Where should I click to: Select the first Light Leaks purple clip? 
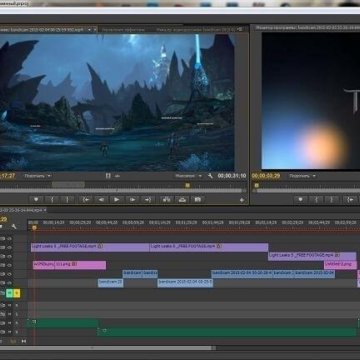click(90, 247)
